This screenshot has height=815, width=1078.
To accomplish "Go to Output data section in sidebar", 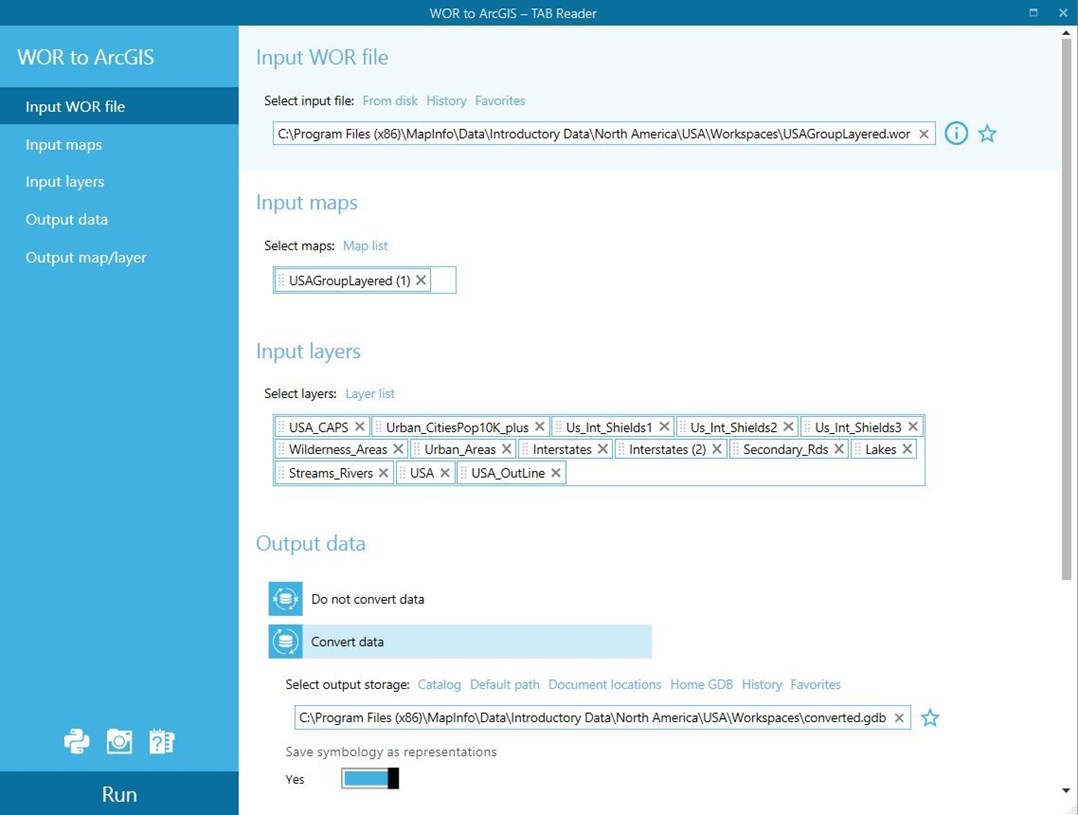I will point(119,219).
